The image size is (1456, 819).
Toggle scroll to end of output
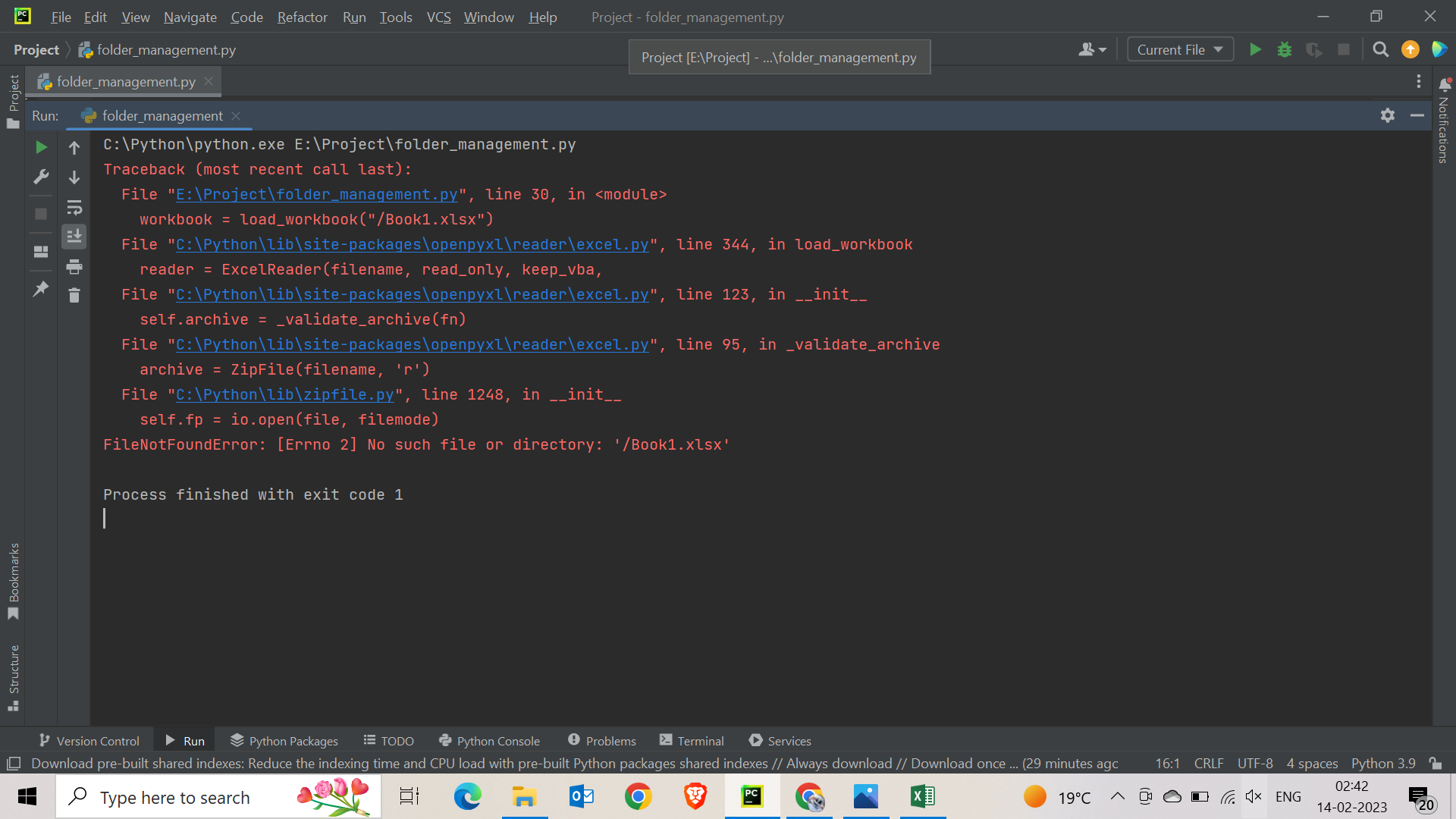coord(74,237)
